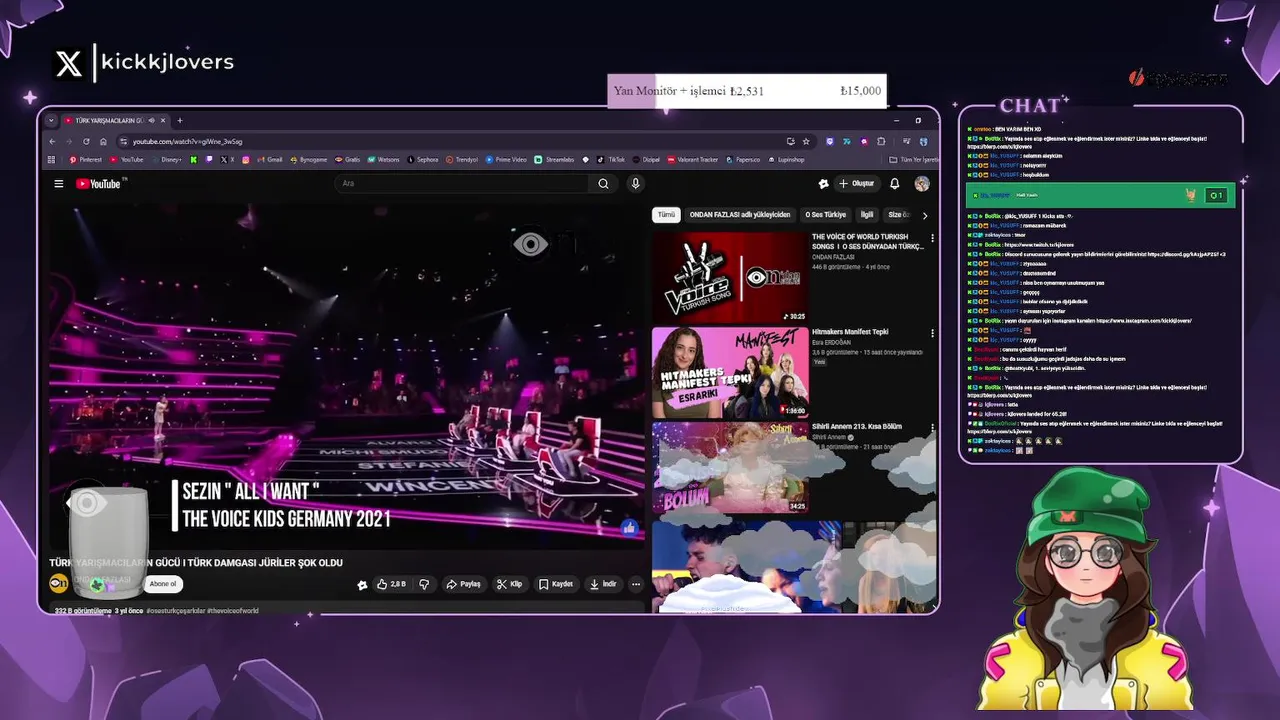This screenshot has height=720, width=1280.
Task: Reload the page in browser toolbar
Action: click(86, 141)
